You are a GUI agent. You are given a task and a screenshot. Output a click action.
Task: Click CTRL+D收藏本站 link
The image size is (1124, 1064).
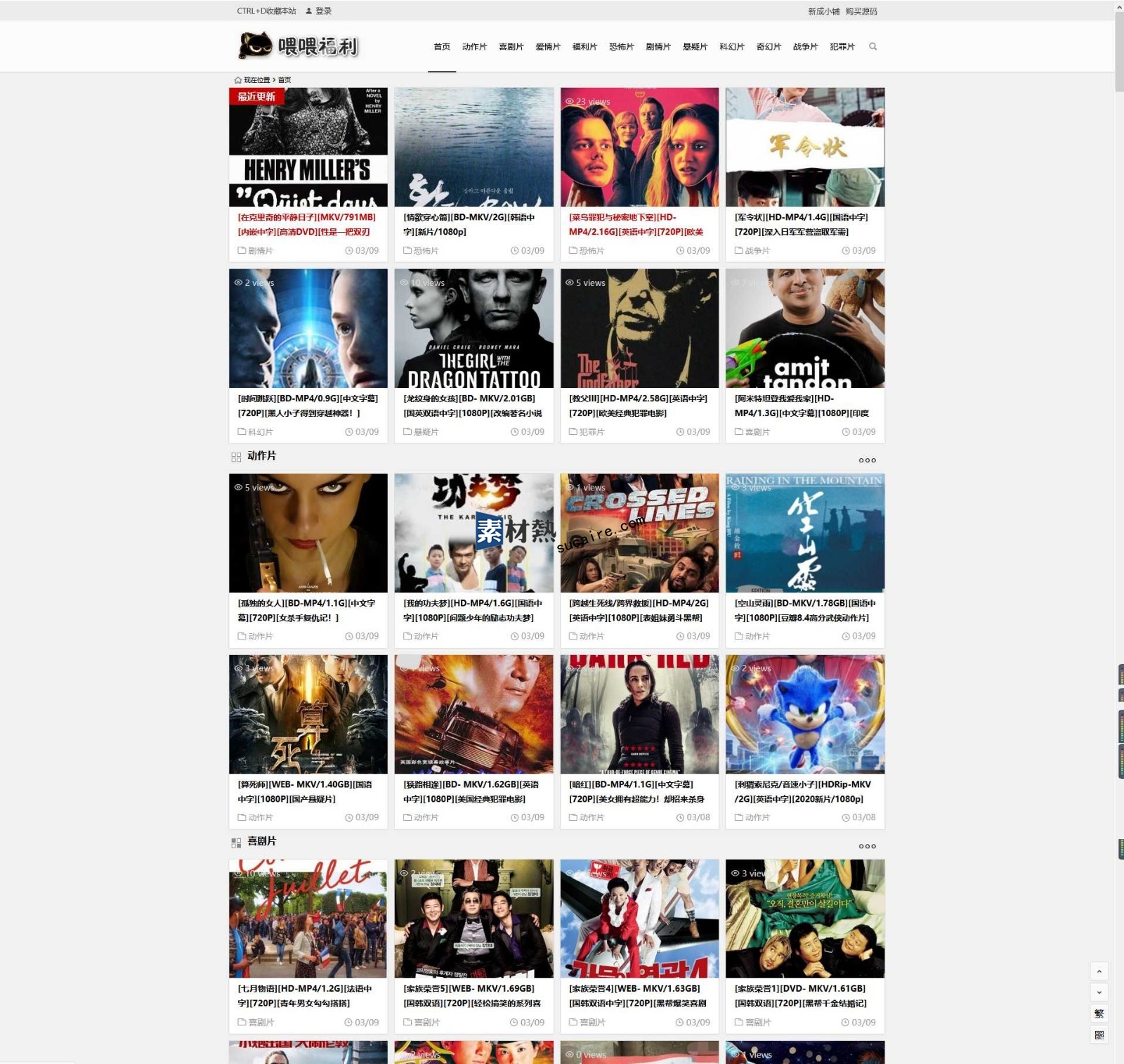click(266, 11)
